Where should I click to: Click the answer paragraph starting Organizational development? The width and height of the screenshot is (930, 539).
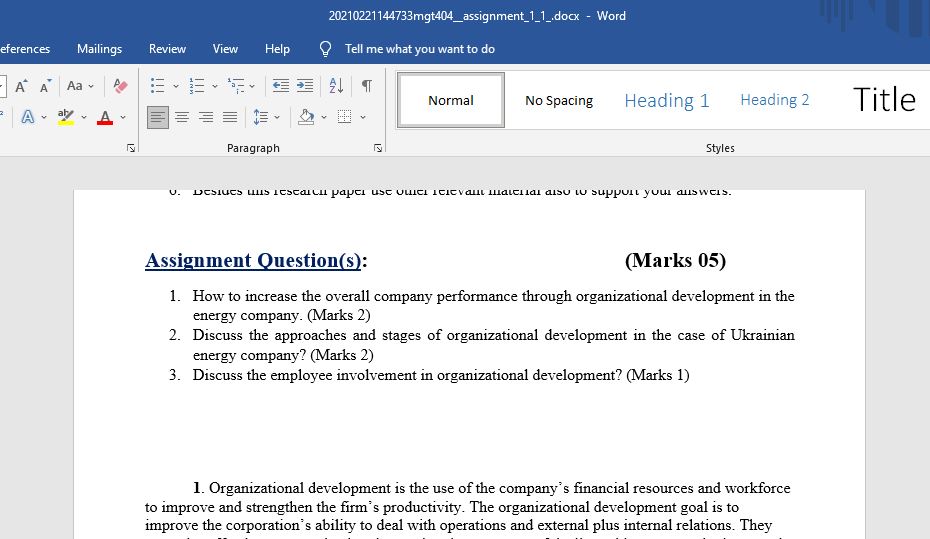[x=467, y=511]
